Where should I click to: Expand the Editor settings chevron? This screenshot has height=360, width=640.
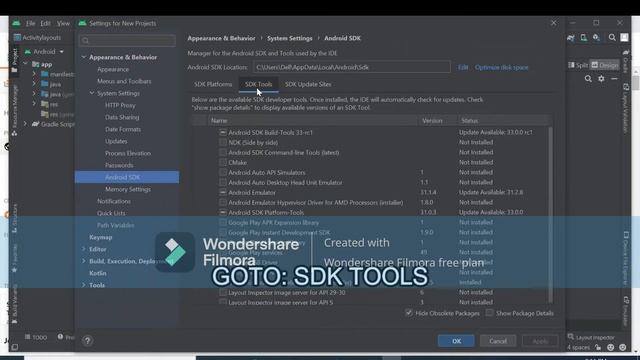point(84,249)
